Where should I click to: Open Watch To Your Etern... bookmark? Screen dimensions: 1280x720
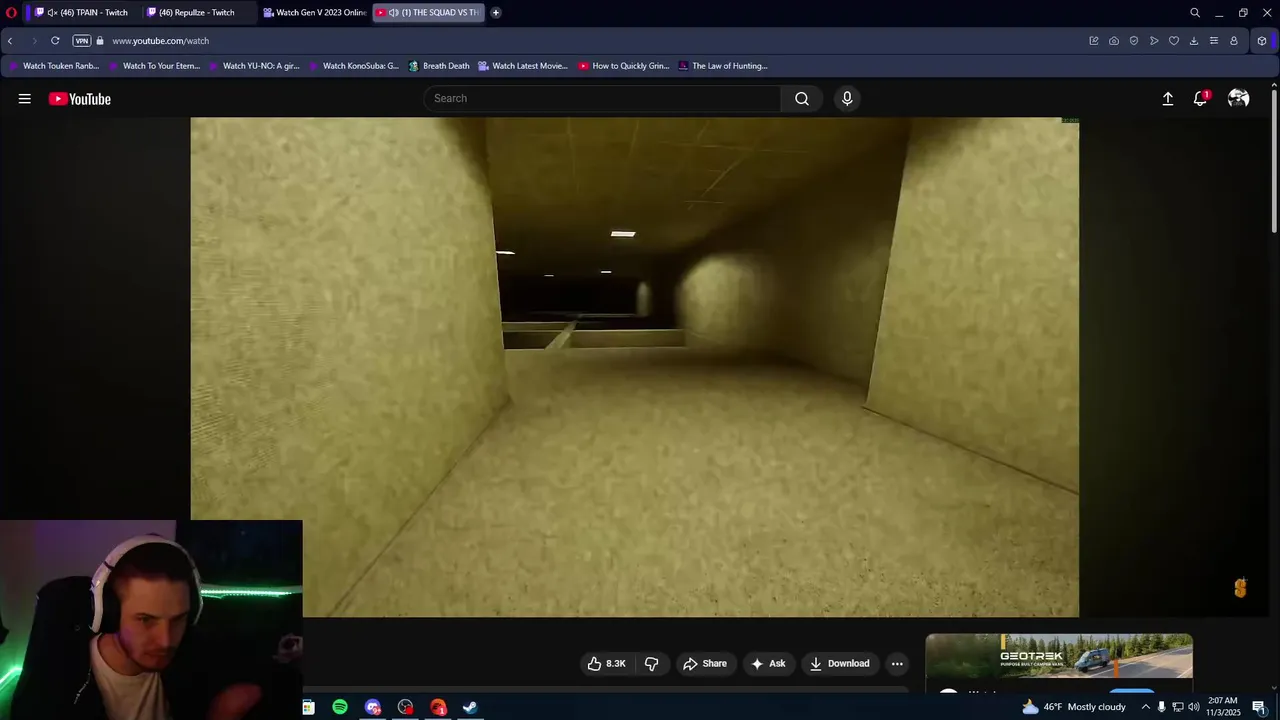click(155, 66)
